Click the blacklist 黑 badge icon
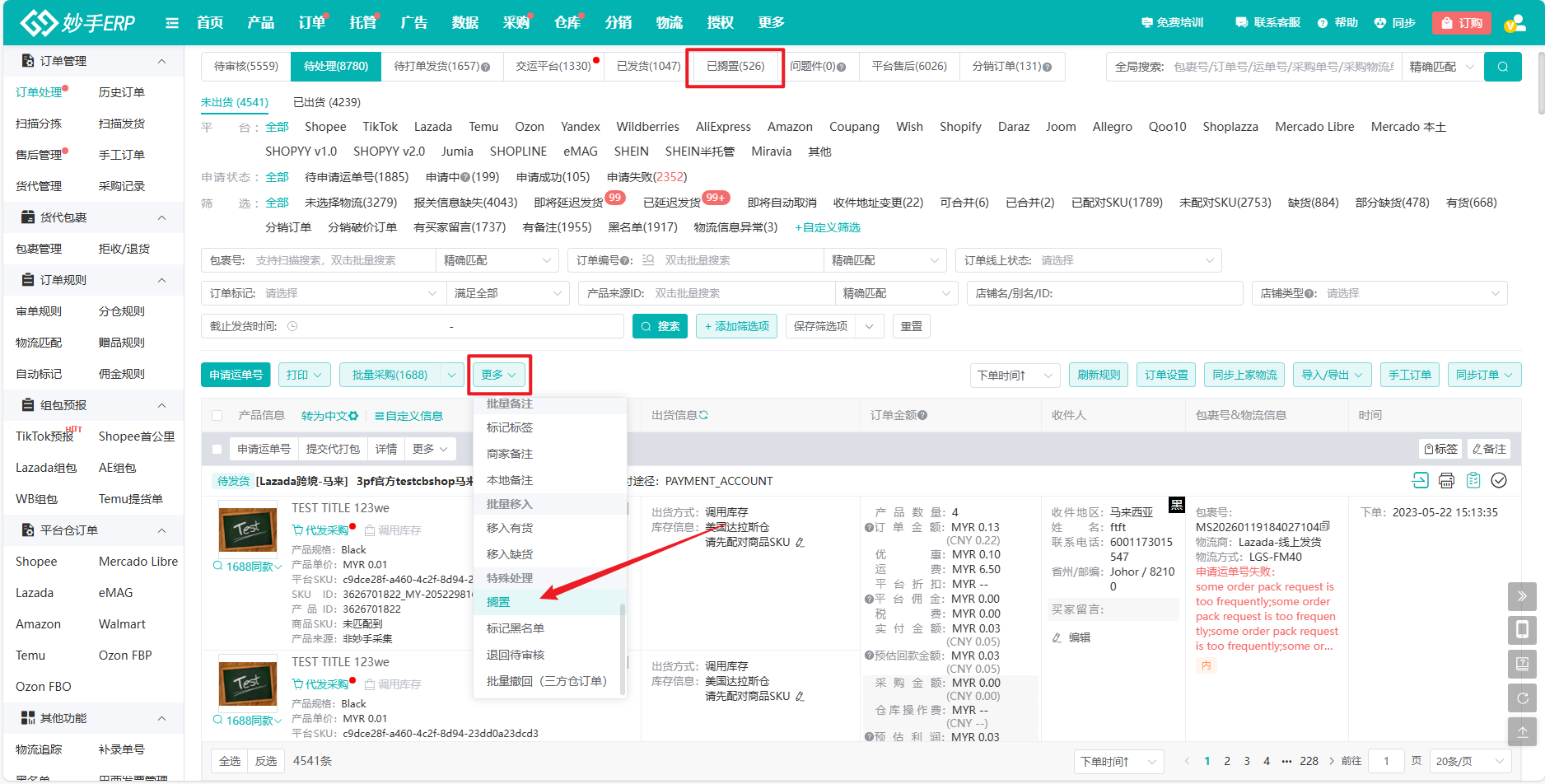The height and width of the screenshot is (784, 1545). [x=1176, y=505]
